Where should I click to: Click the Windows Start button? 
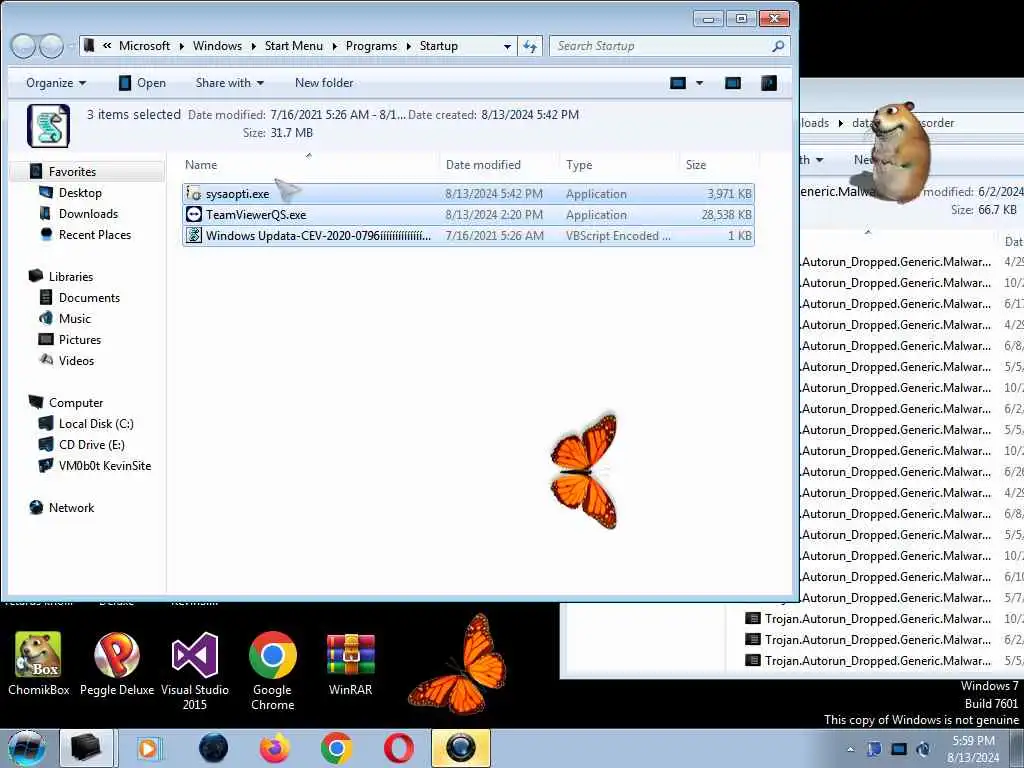26,748
